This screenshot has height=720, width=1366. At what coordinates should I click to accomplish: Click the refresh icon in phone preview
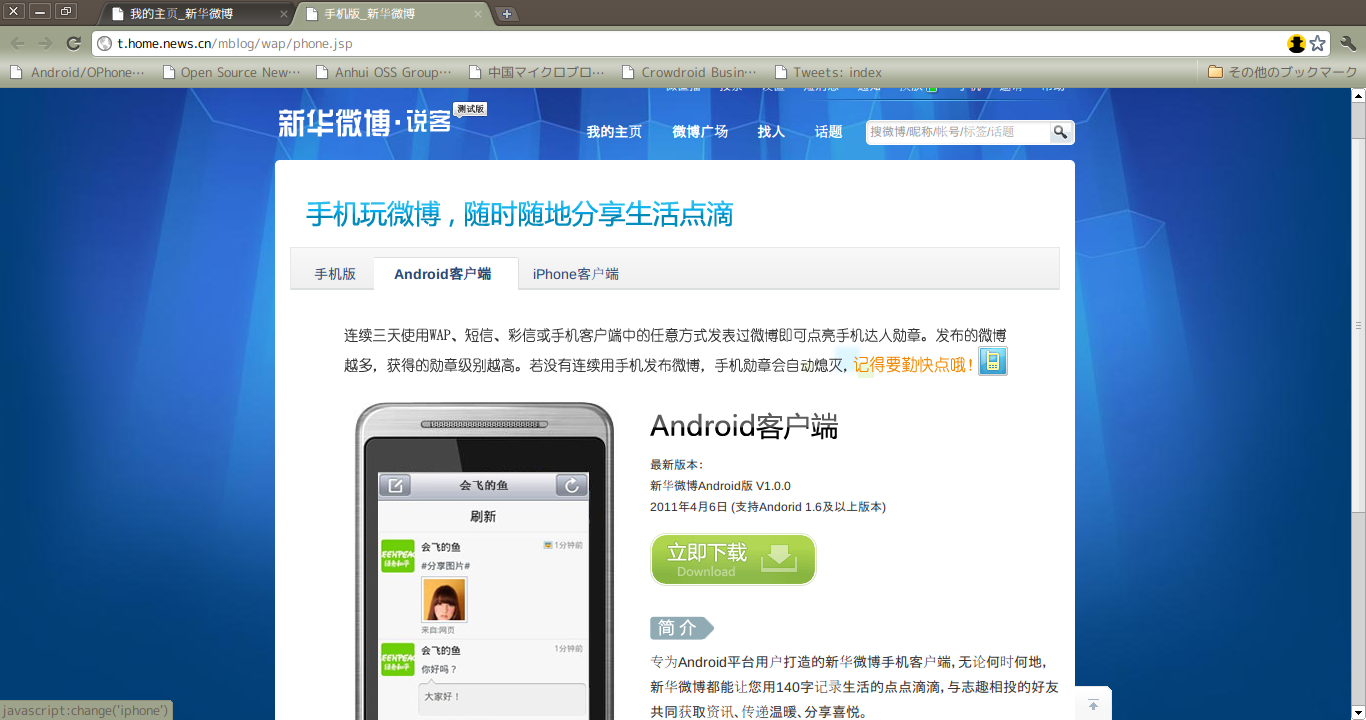572,486
